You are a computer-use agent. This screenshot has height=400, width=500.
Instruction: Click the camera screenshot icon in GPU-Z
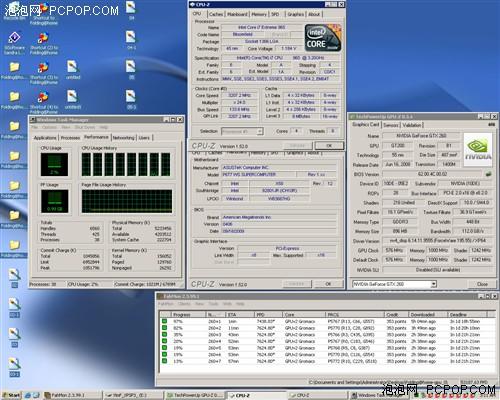[491, 124]
